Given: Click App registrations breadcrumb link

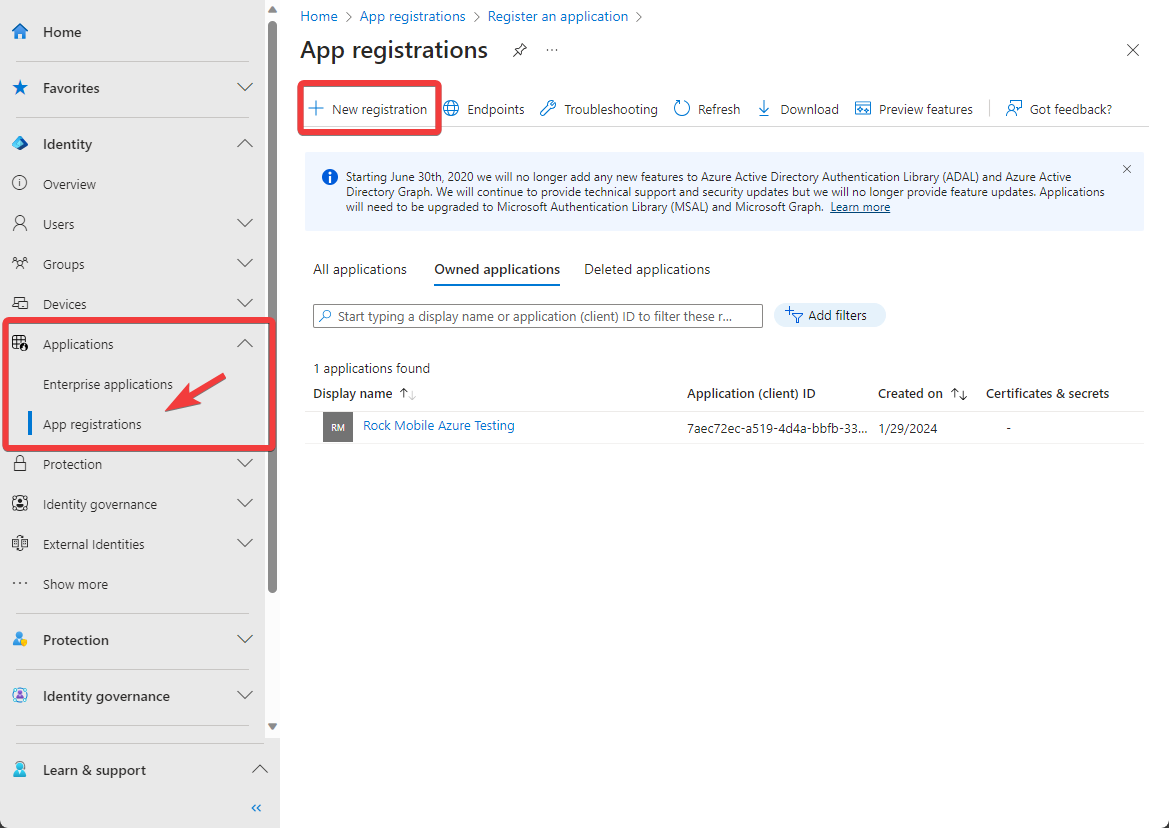Looking at the screenshot, I should click(412, 16).
